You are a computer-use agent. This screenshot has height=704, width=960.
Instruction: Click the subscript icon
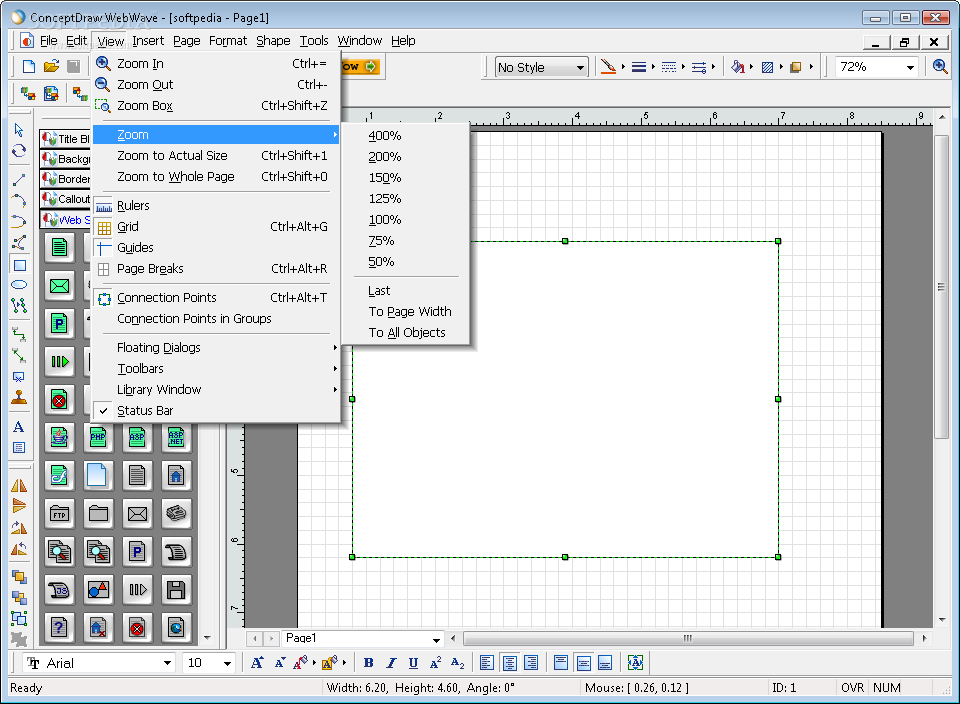(457, 663)
